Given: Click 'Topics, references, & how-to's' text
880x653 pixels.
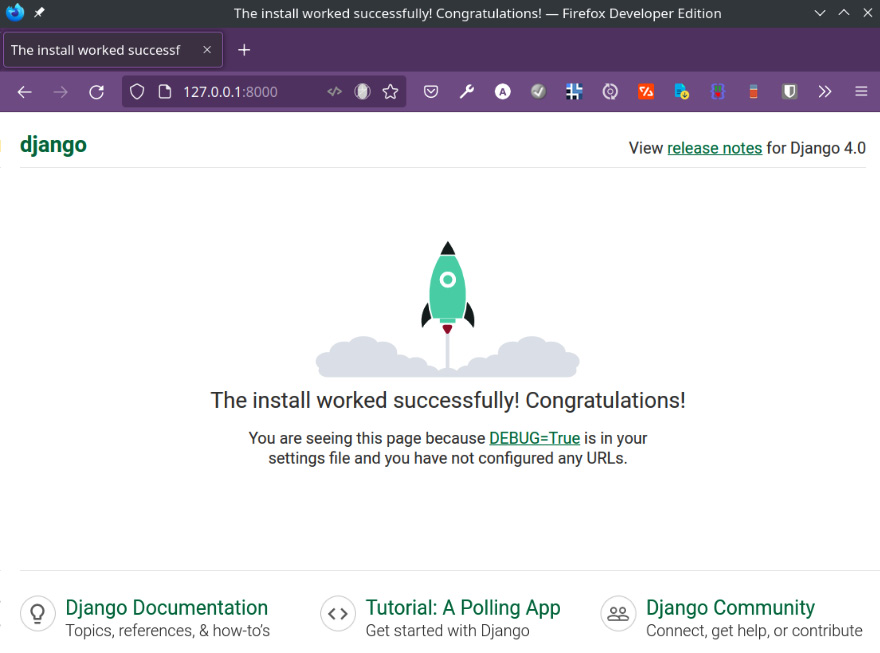Looking at the screenshot, I should [x=168, y=631].
